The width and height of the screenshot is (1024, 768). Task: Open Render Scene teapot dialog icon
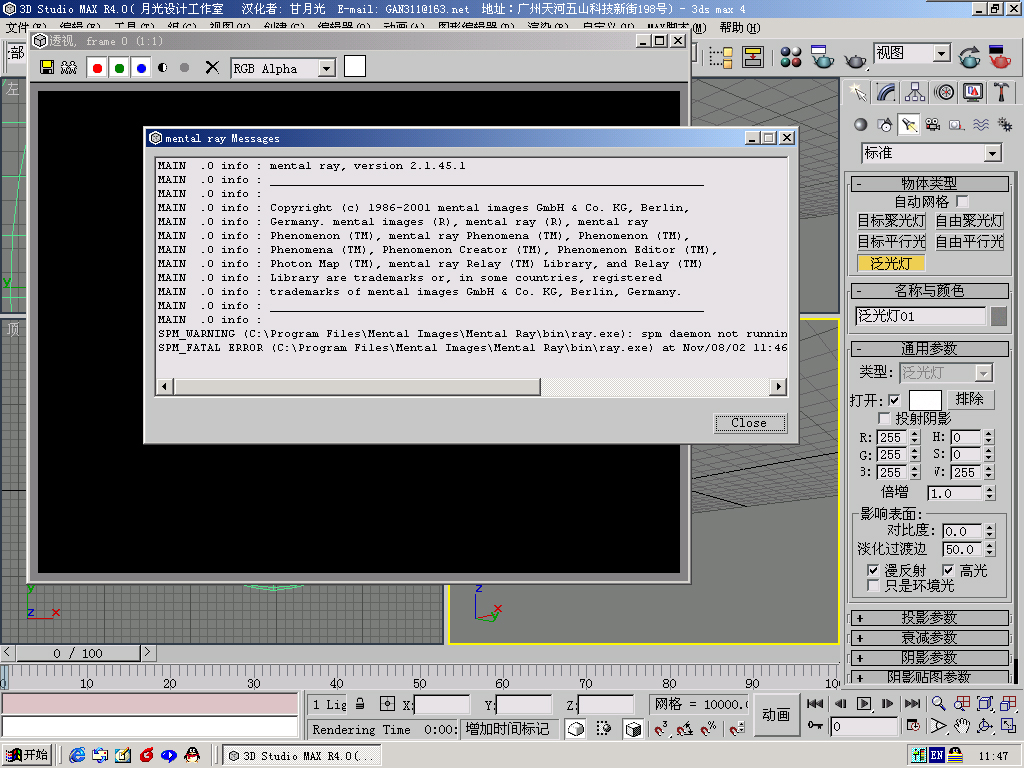pos(822,57)
